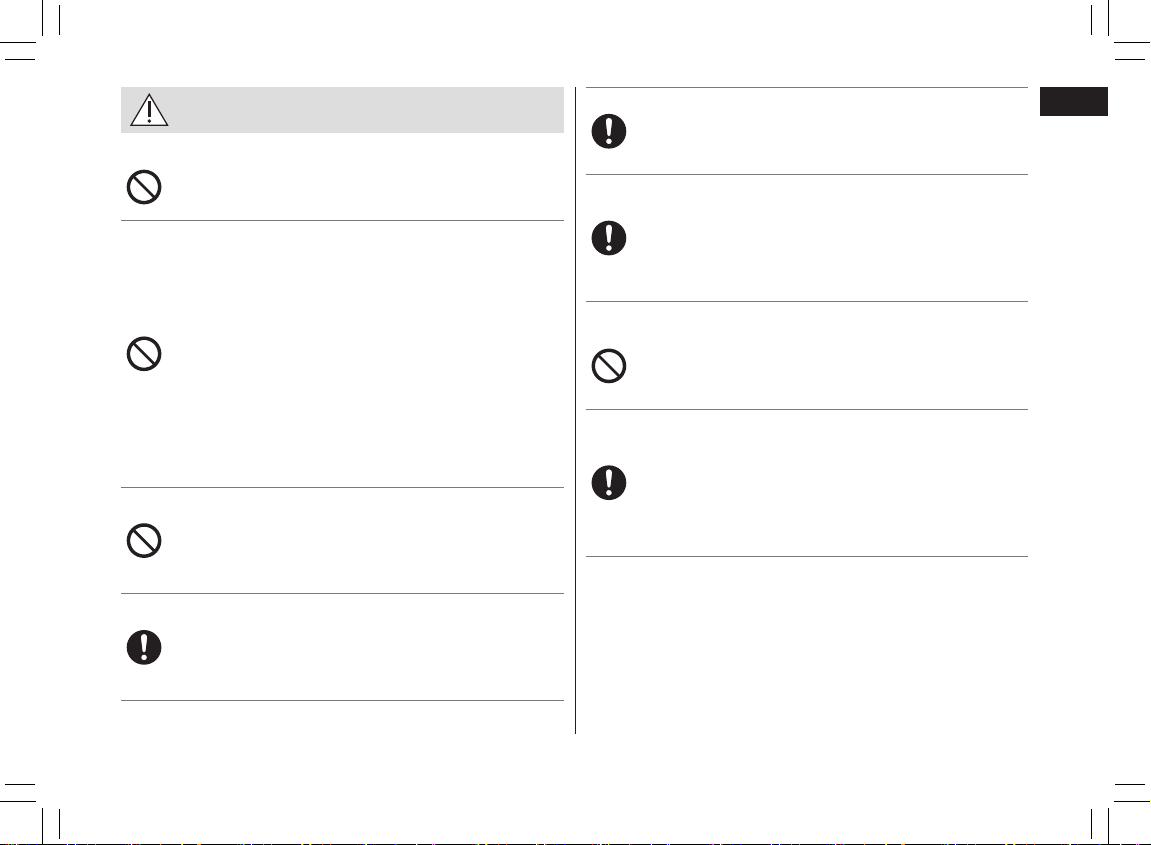This screenshot has height=845, width=1151.
Task: Select the only exclamation icon in the left column
Action: 144,648
